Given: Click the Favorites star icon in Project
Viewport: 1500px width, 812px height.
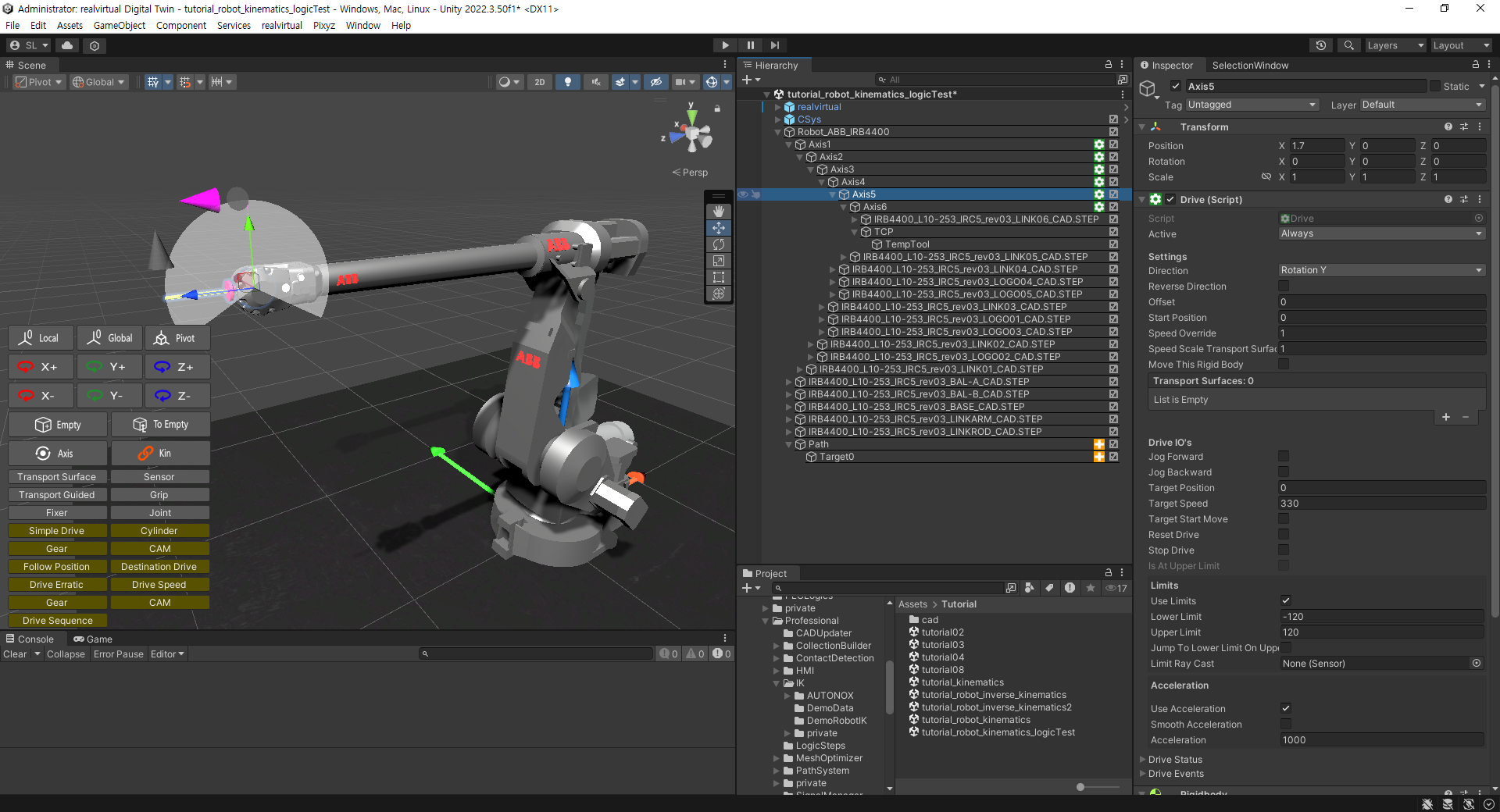Looking at the screenshot, I should point(1091,589).
